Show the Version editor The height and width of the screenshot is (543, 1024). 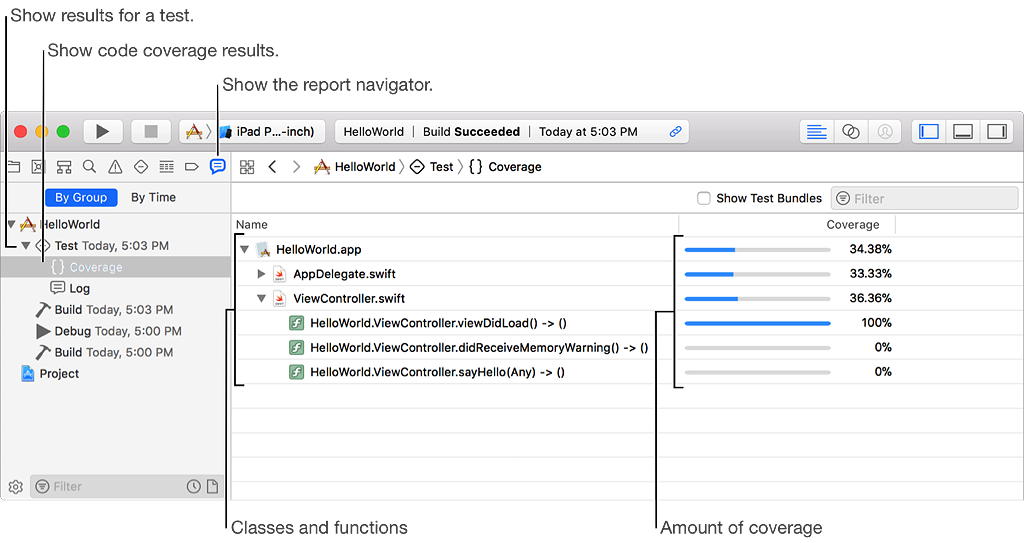[x=884, y=131]
